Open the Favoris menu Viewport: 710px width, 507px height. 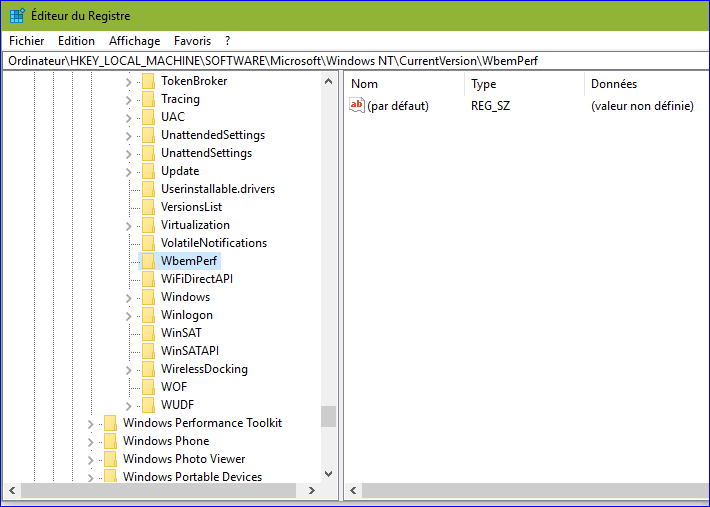(192, 41)
